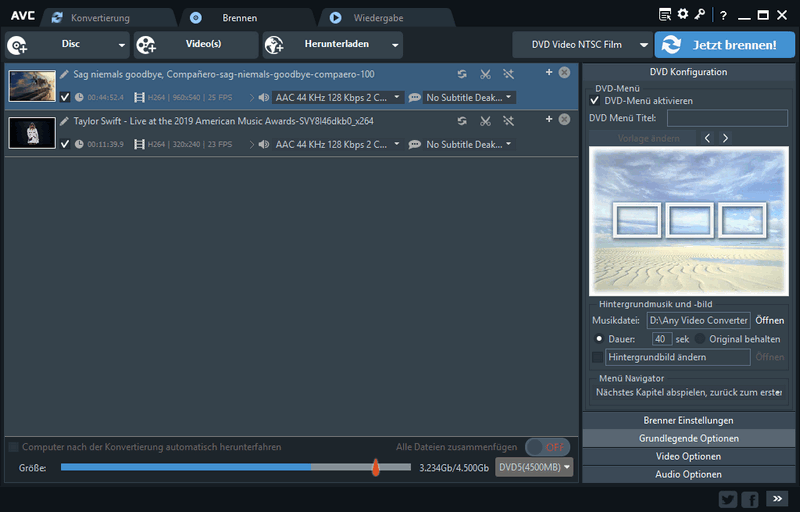Click pencil rename icon for Taylor Swift video
The width and height of the screenshot is (800, 512).
[64, 121]
